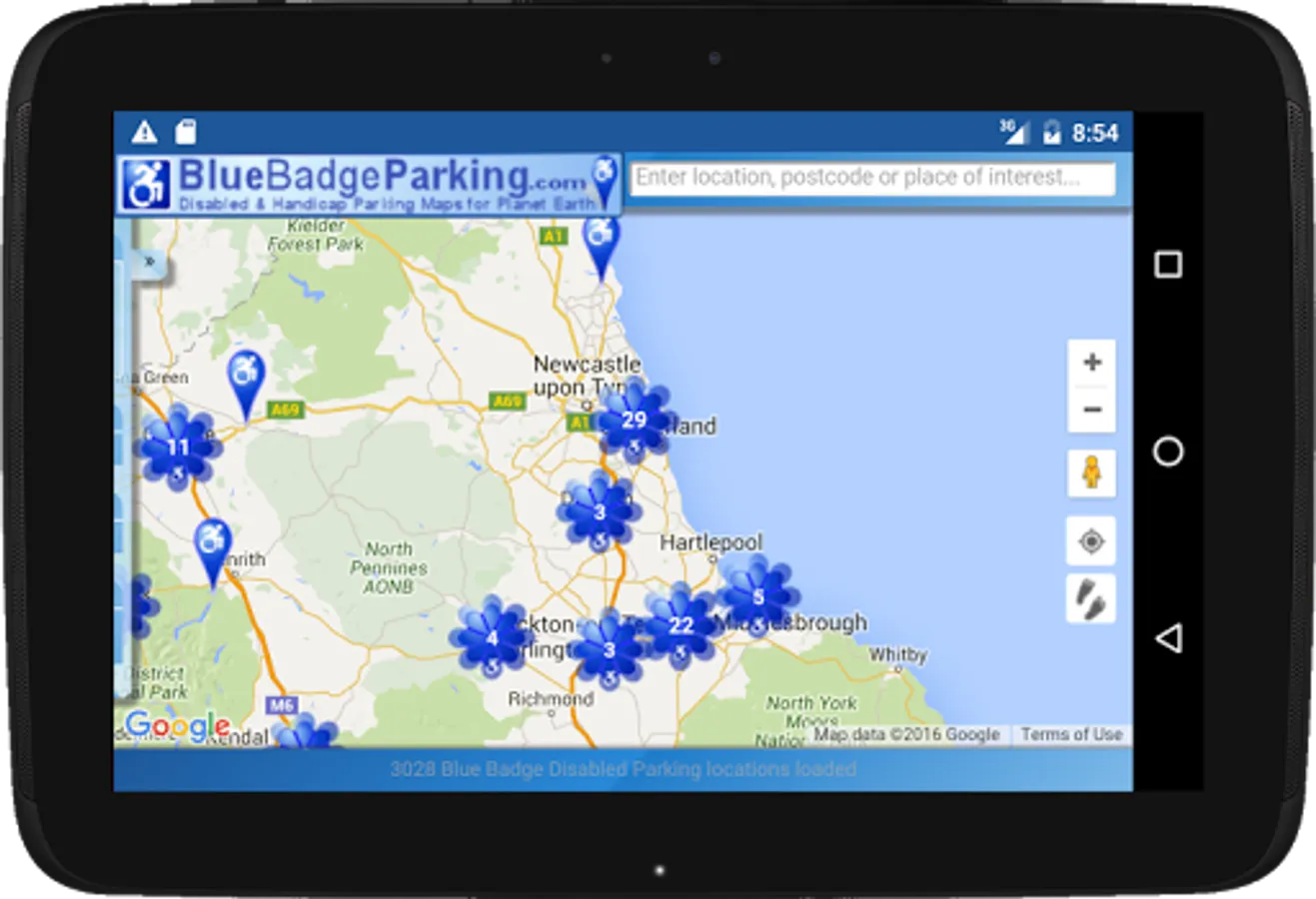Tap the North Pennines AONB label
This screenshot has width=1316, height=899.
(389, 567)
